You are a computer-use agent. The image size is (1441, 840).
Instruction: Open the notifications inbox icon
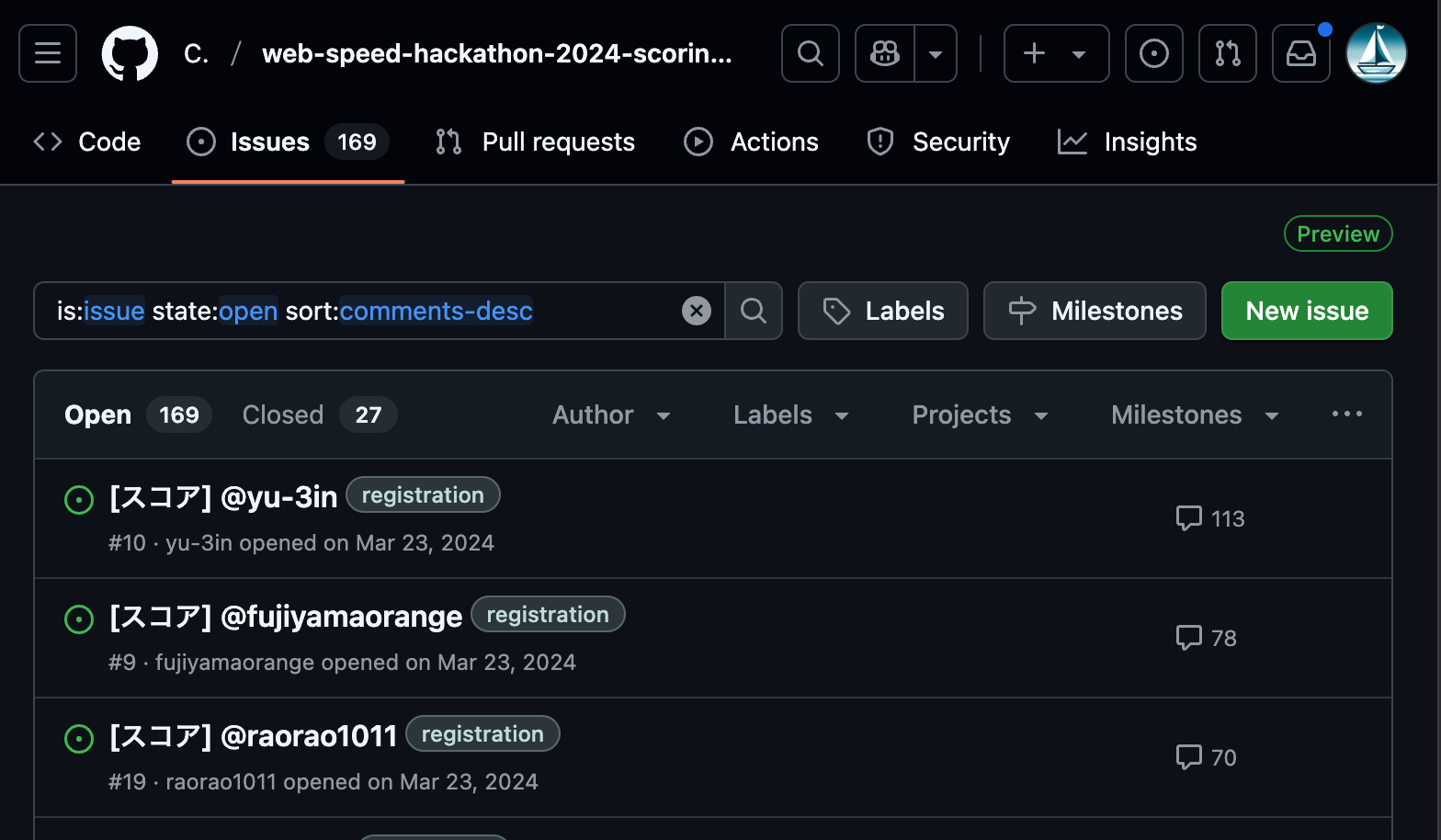pyautogui.click(x=1300, y=53)
